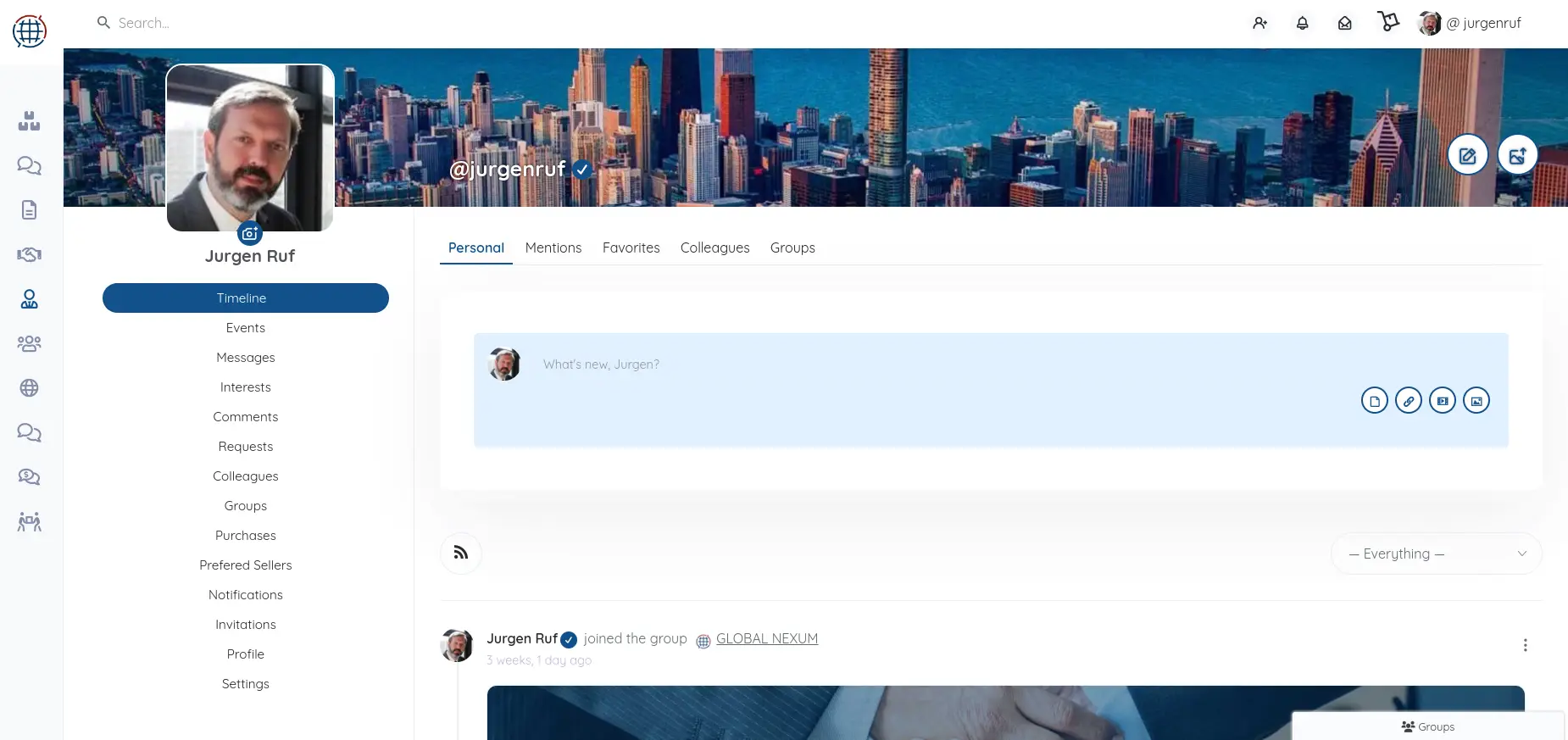Screen dimensions: 1568x740
Task: Click the add friend icon in header
Action: point(1259,24)
